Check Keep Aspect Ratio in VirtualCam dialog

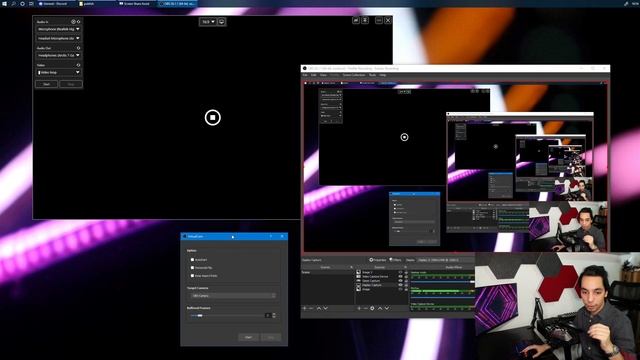(192, 276)
